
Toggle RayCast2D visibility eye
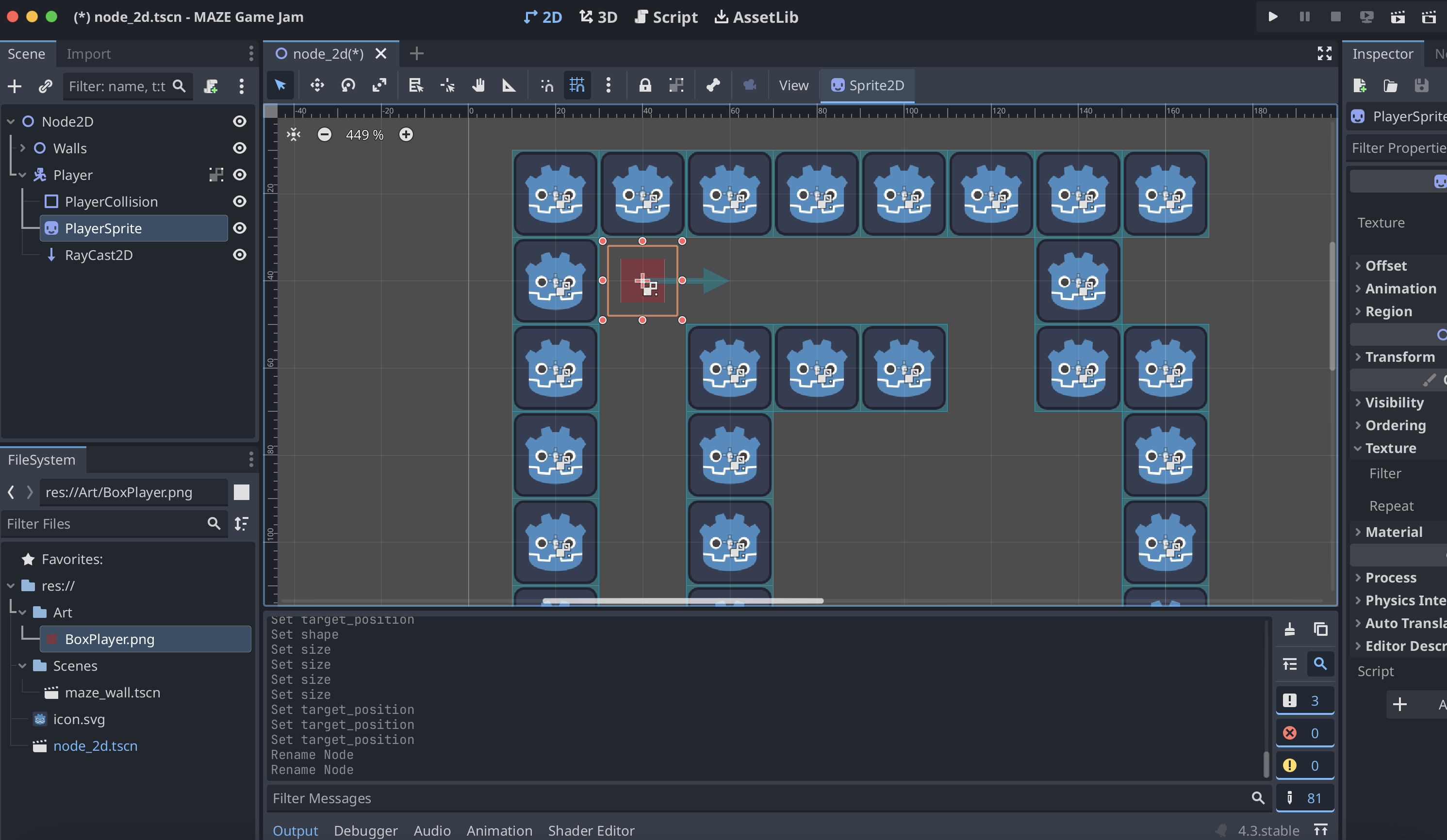tap(239, 255)
